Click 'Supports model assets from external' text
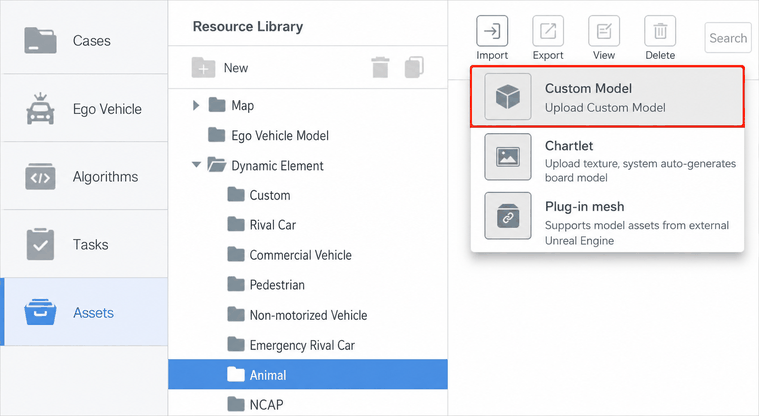The width and height of the screenshot is (759, 416). (x=637, y=225)
